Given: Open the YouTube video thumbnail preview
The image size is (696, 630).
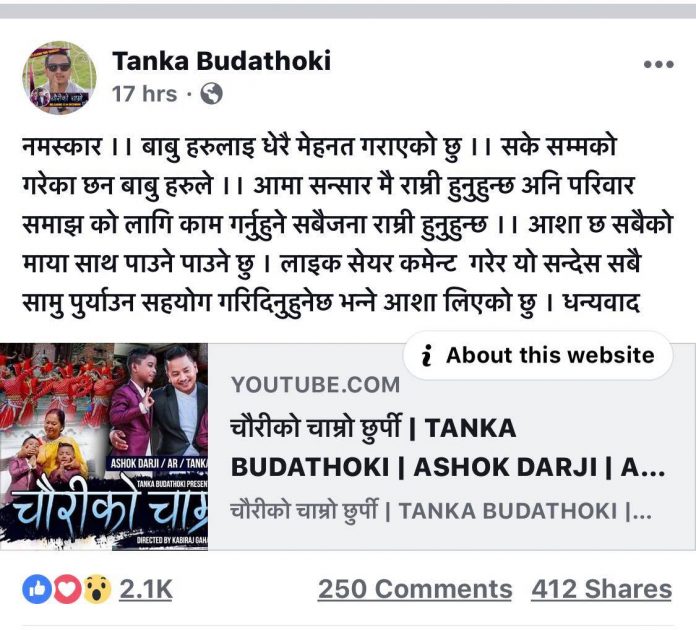Looking at the screenshot, I should (x=104, y=447).
